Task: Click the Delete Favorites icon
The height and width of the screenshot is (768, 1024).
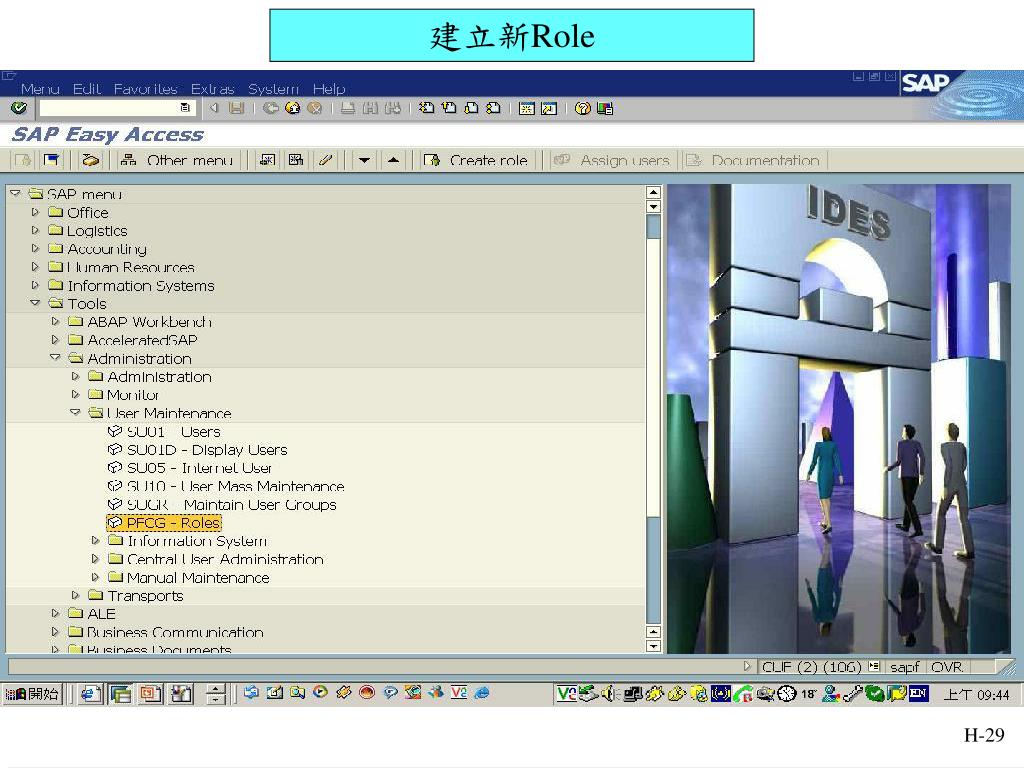Action: 296,160
